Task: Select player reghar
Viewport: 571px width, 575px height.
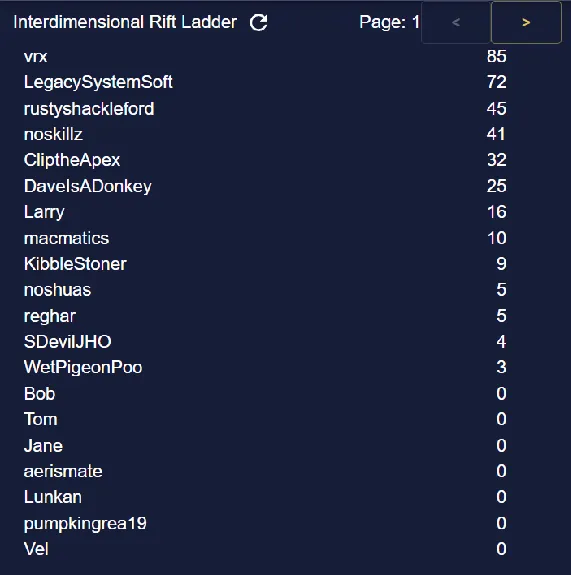Action: [50, 316]
